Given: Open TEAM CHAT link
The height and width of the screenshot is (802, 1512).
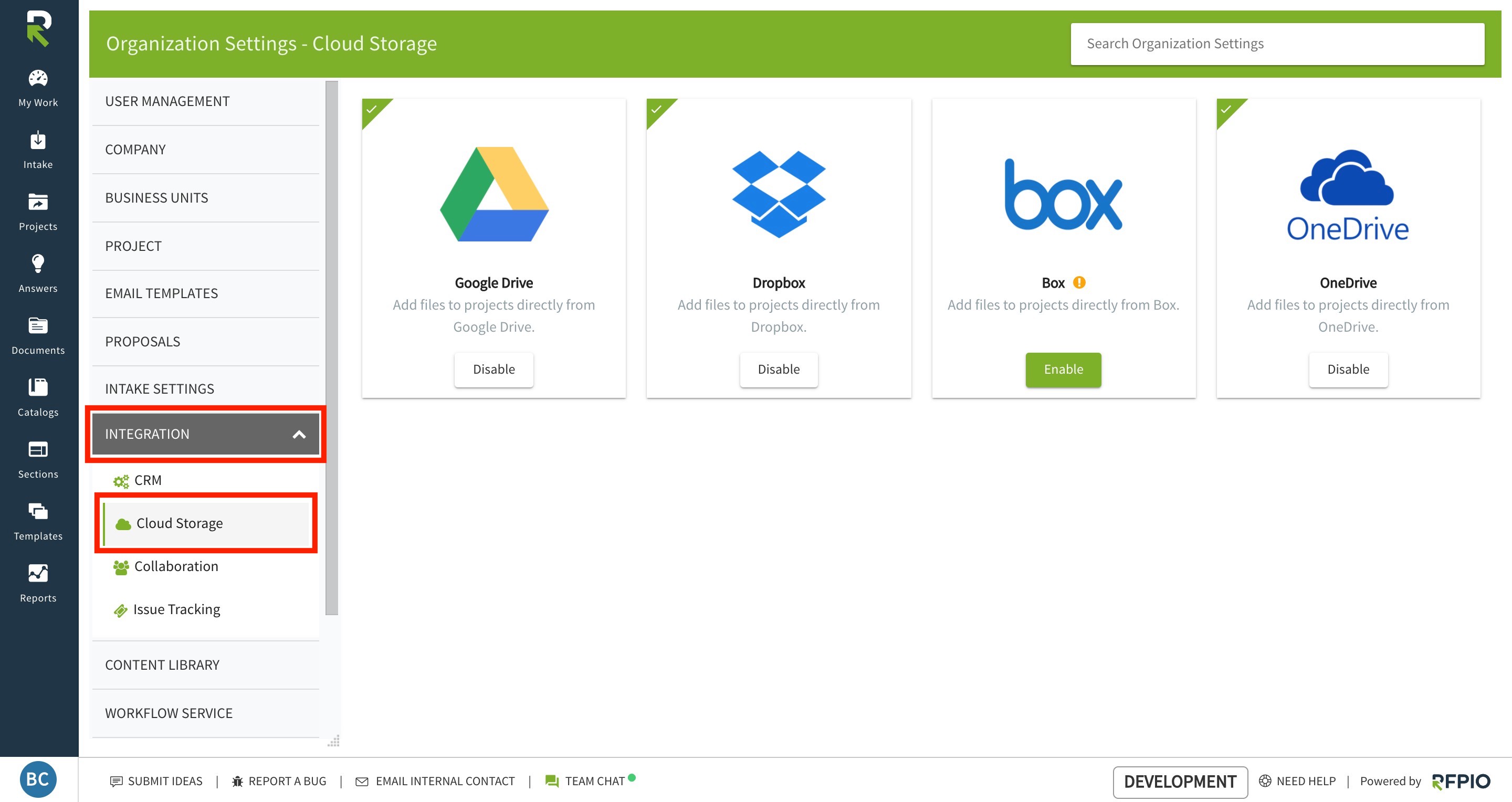Looking at the screenshot, I should [x=595, y=782].
